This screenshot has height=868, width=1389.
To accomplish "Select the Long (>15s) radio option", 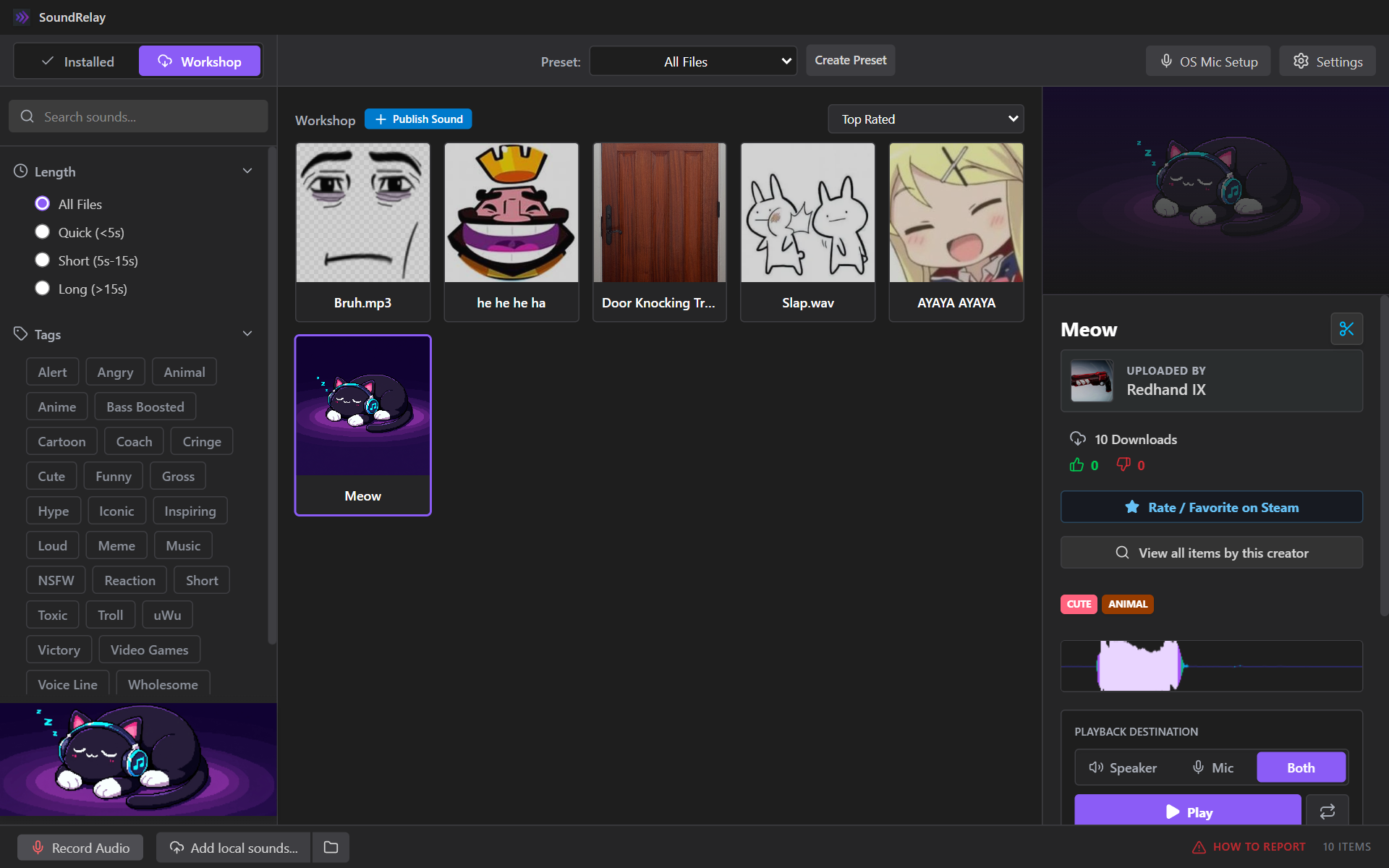I will (43, 288).
